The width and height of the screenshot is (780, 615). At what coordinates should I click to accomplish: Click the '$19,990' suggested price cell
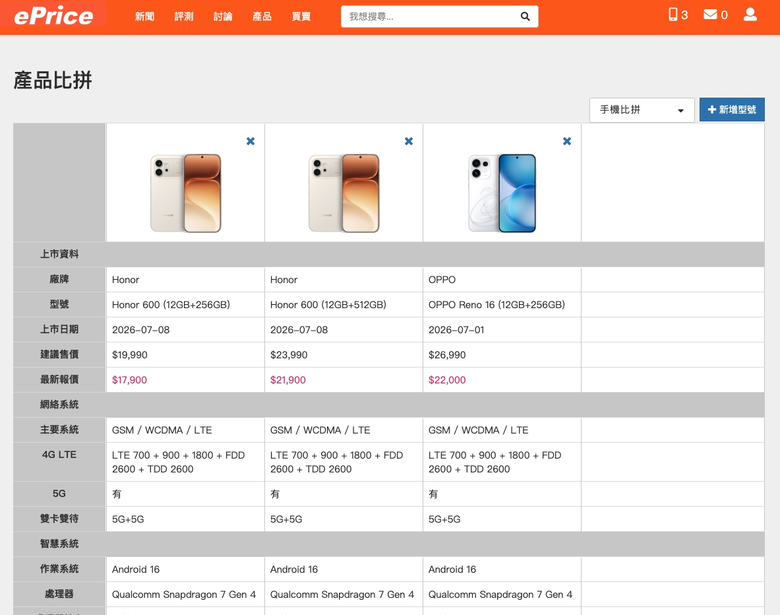[x=186, y=355]
